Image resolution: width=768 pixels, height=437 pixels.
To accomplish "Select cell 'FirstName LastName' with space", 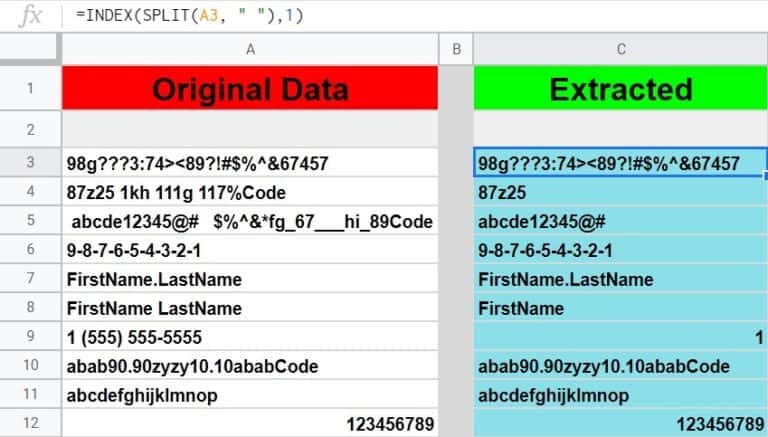I will [250, 307].
